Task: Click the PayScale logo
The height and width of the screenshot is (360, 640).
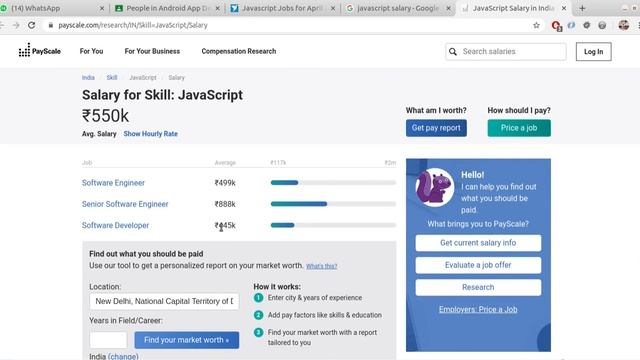Action: pyautogui.click(x=40, y=51)
